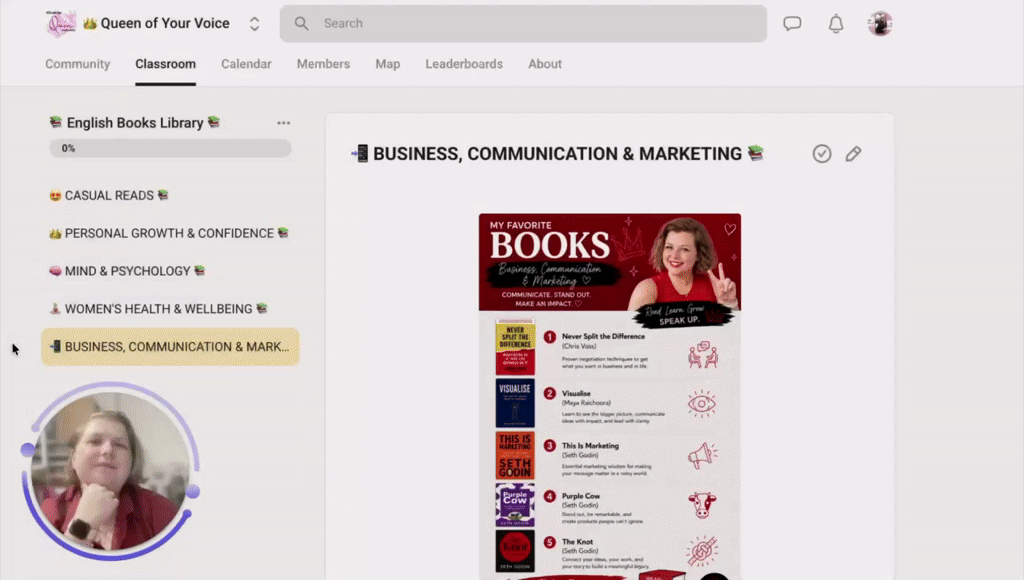
Task: Open the MIND & PSYCHOLOGY lesson
Action: pyautogui.click(x=170, y=271)
